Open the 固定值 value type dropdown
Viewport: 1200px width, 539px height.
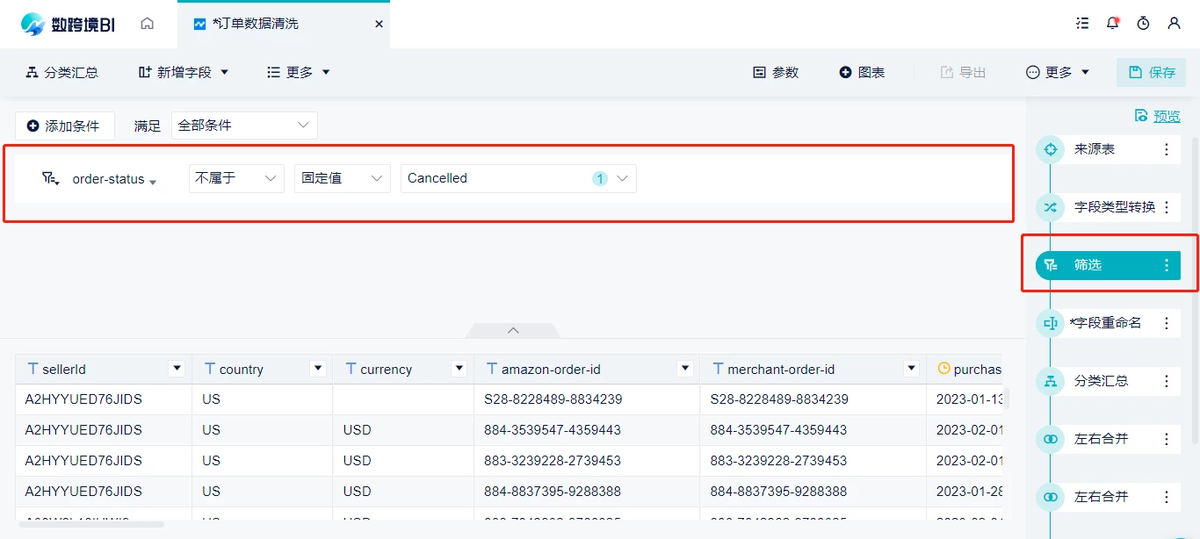coord(342,178)
